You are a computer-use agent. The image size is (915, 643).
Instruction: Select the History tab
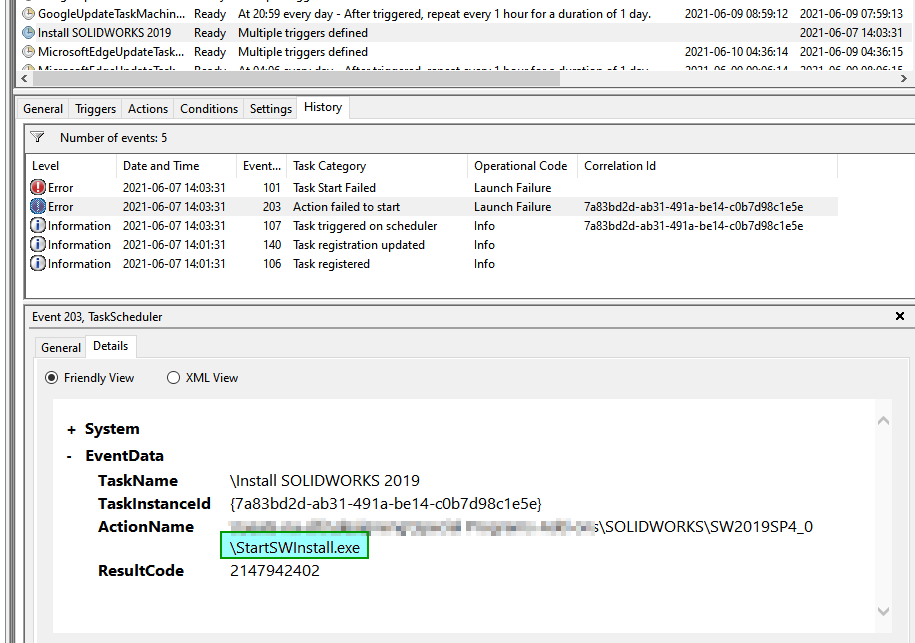(323, 107)
